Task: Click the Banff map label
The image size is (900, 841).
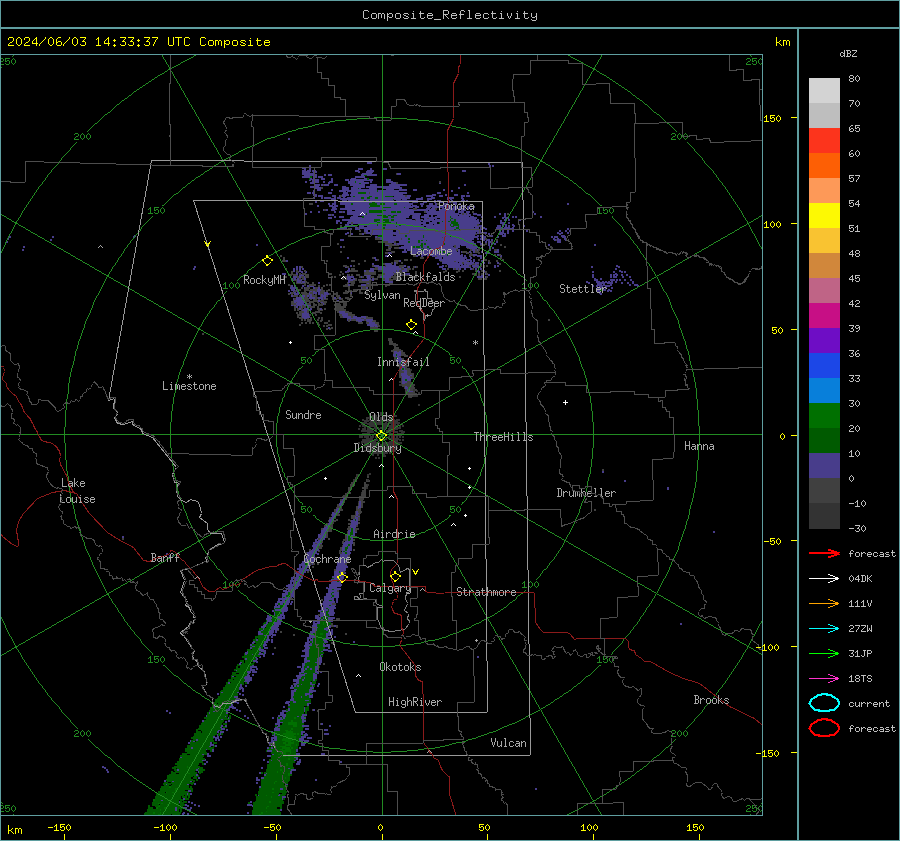Action: (165, 558)
